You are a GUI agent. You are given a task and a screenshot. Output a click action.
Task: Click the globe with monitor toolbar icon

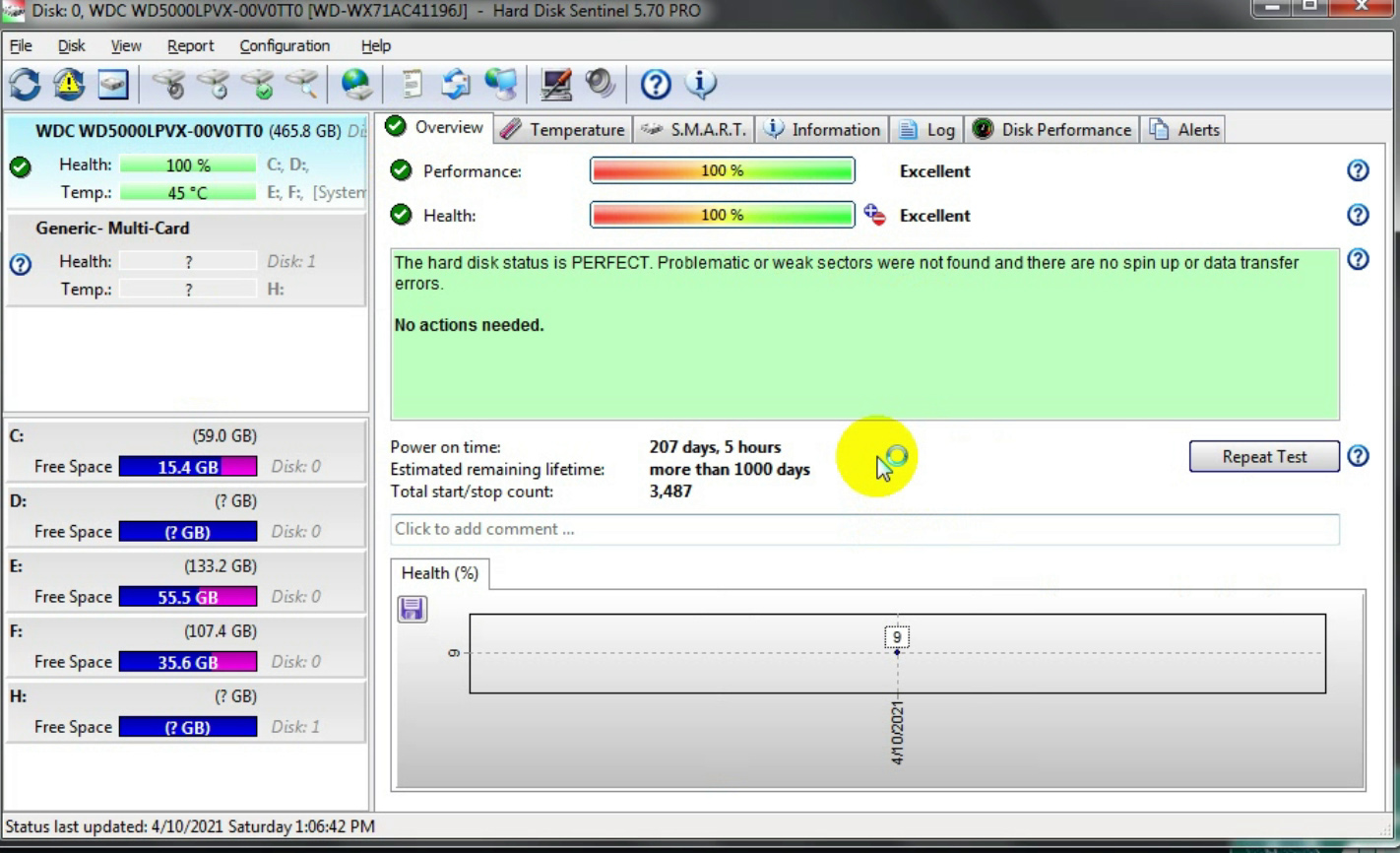point(500,85)
